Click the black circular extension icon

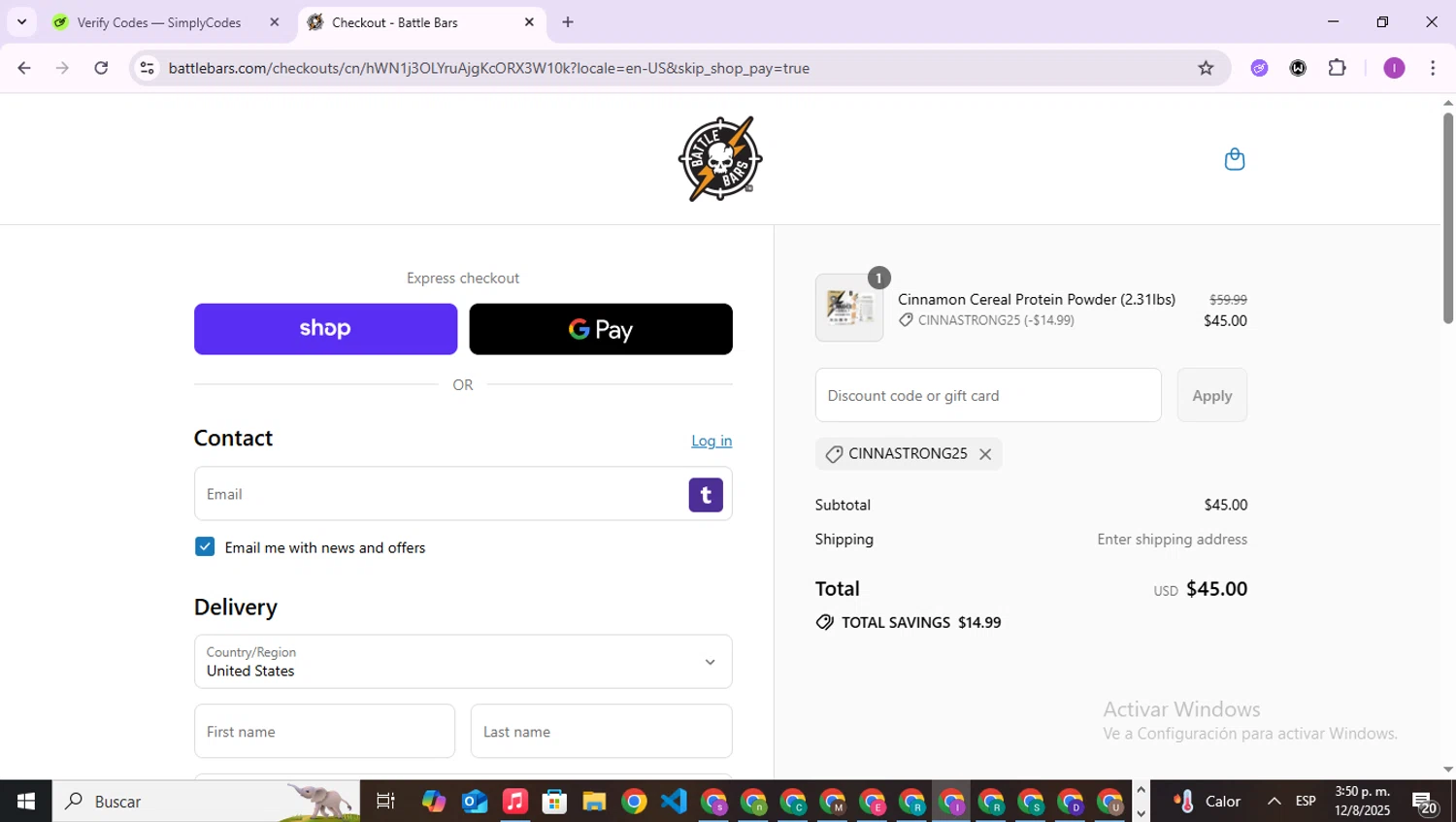[x=1298, y=68]
